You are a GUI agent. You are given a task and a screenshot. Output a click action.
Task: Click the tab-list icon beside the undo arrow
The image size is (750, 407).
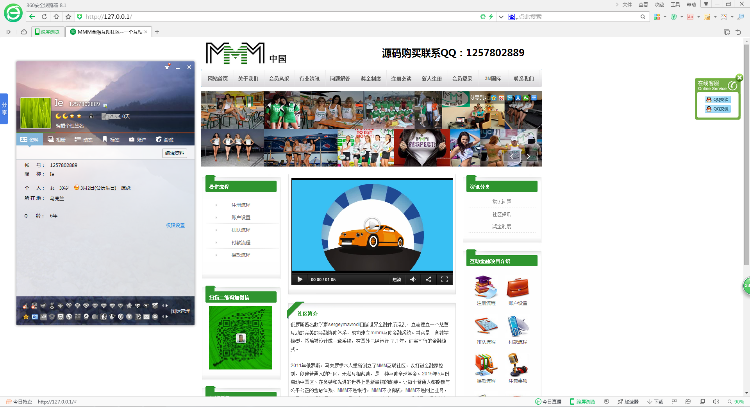727,32
